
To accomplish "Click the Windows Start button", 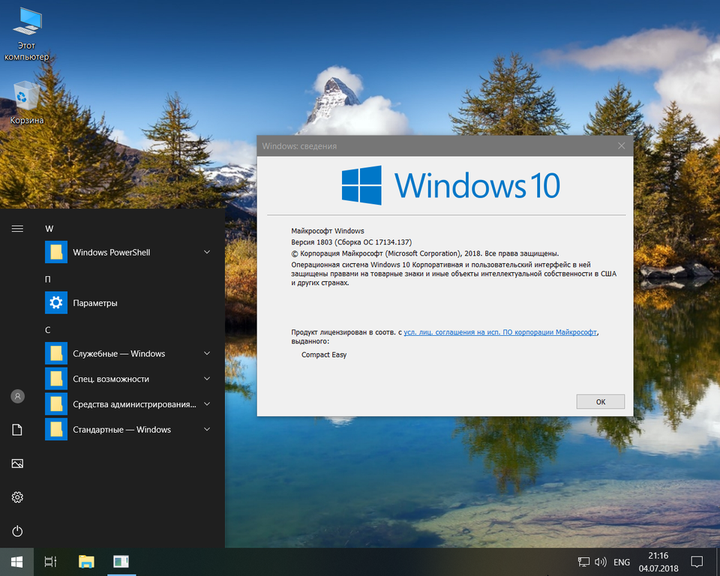I will click(17, 562).
